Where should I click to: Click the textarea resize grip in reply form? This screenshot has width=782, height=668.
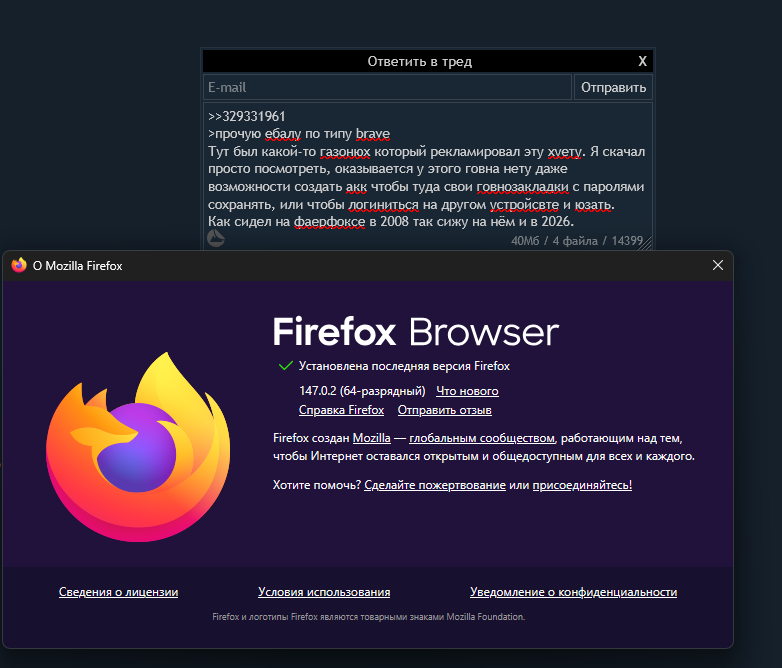[646, 243]
